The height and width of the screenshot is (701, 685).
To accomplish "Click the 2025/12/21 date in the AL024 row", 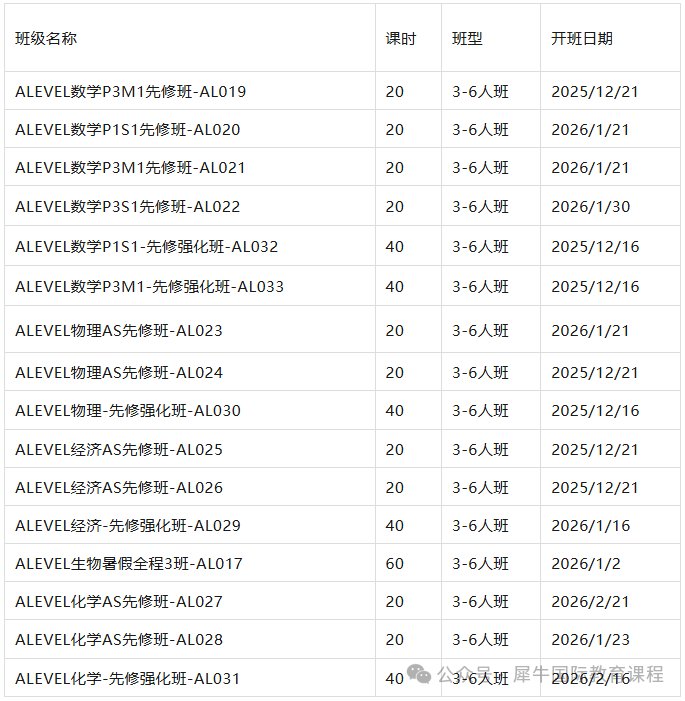I will [595, 372].
